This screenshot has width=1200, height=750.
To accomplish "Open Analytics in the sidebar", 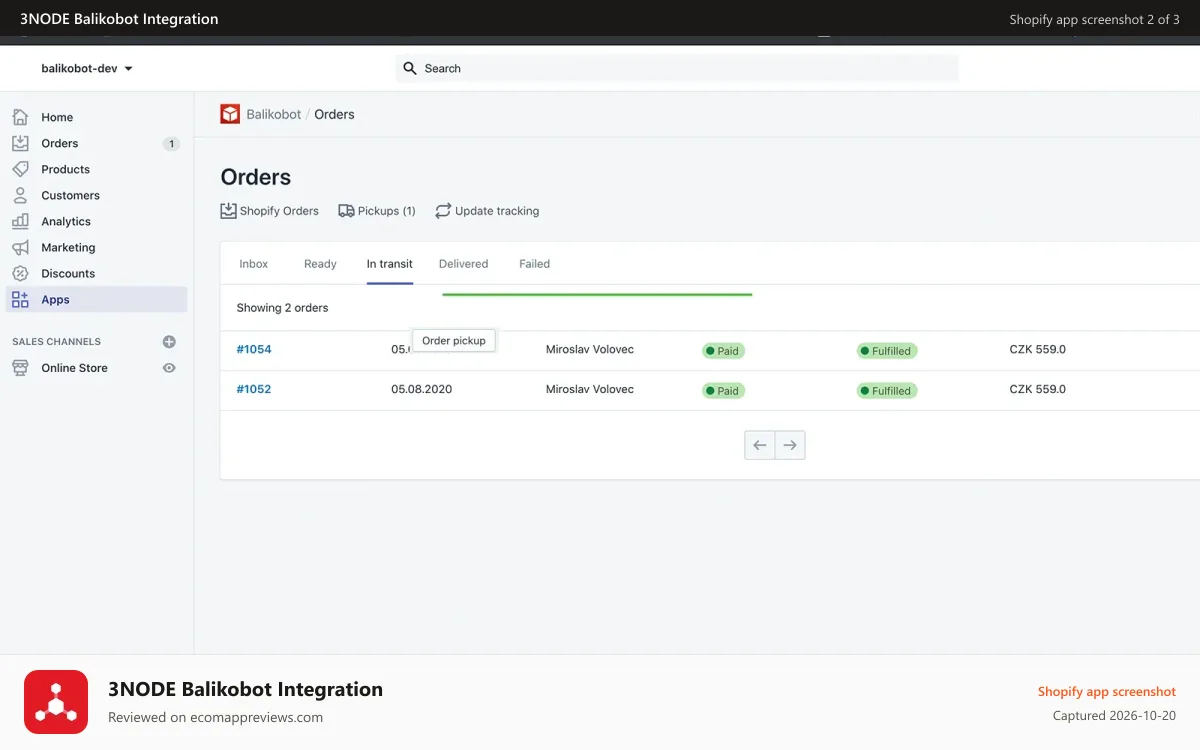I will pos(66,221).
